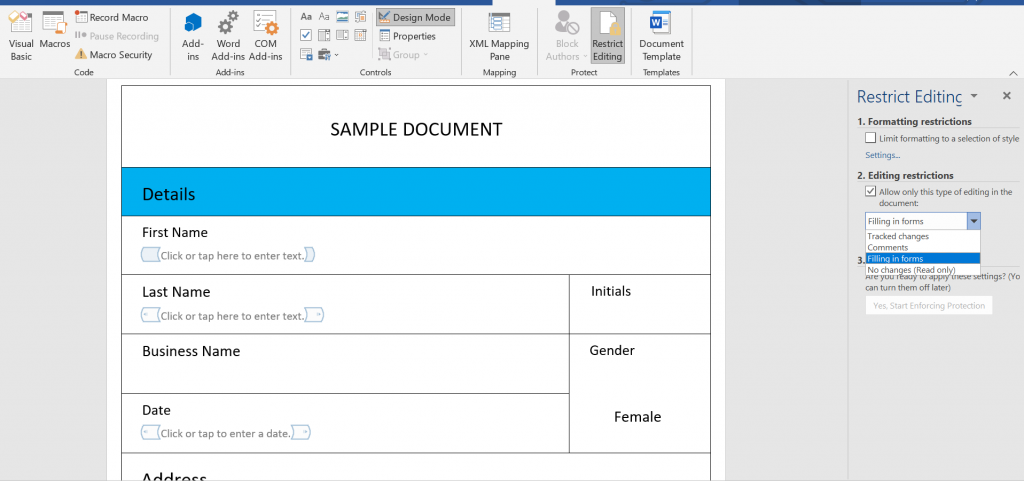This screenshot has width=1024, height=481.
Task: Click the SAMPLE DOCUMENT title
Action: pos(416,129)
